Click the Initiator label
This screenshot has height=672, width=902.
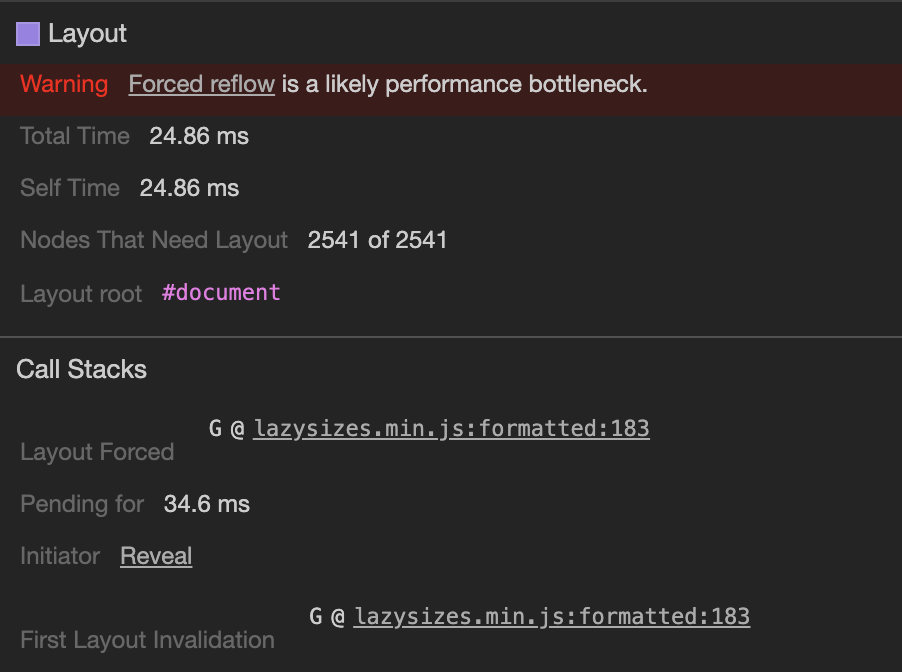59,556
